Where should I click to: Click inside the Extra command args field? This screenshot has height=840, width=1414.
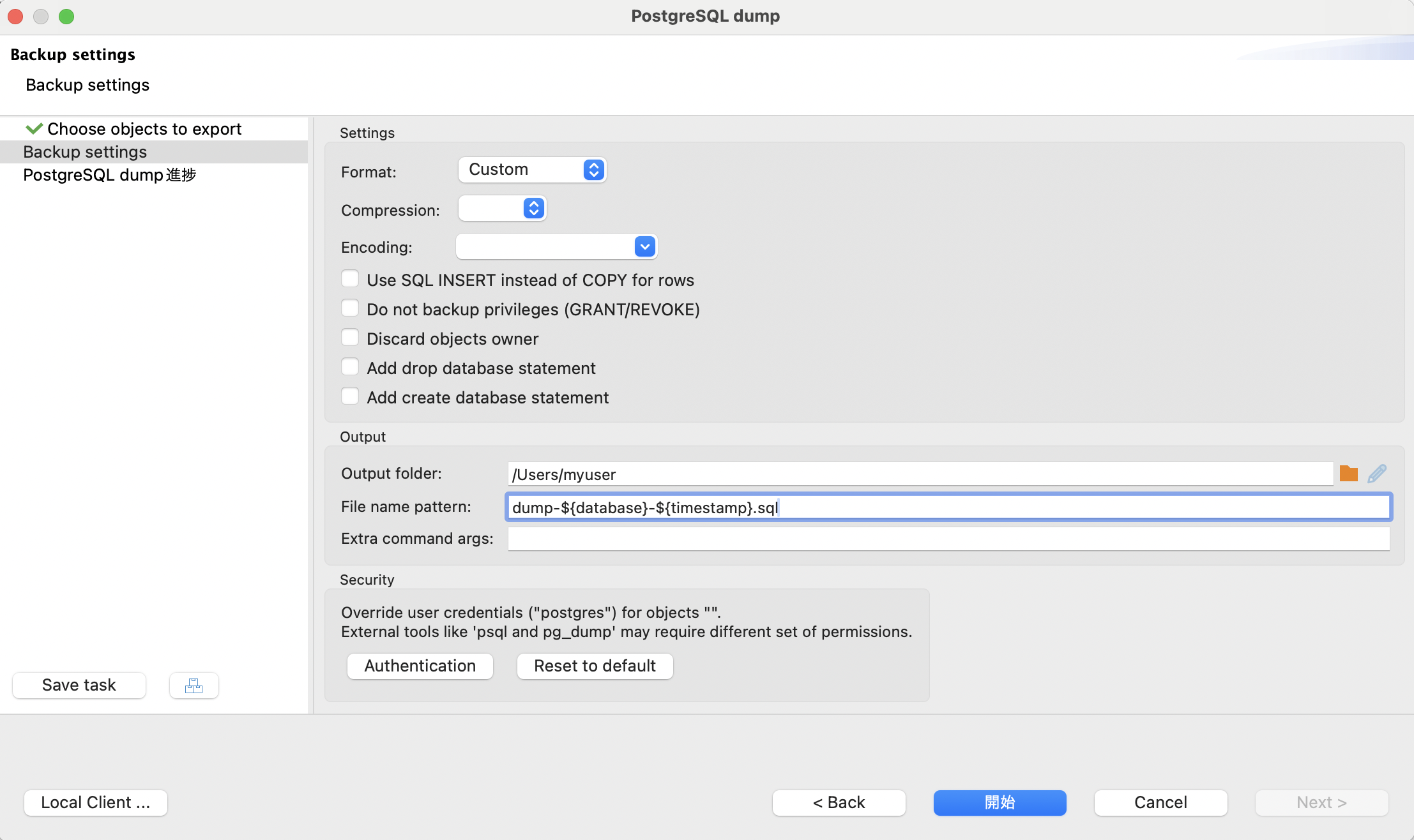pyautogui.click(x=945, y=538)
